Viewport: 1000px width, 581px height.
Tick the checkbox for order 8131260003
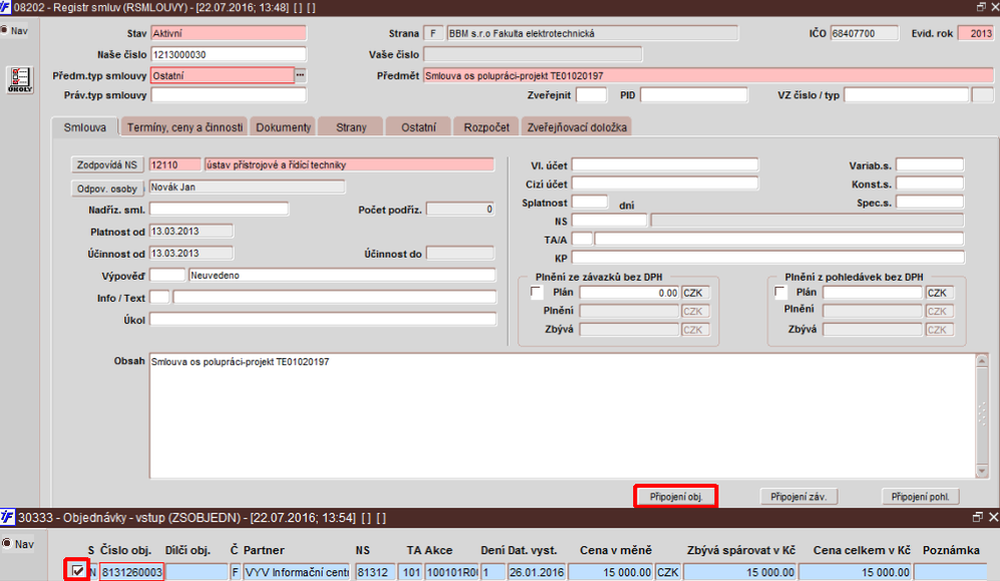click(78, 571)
